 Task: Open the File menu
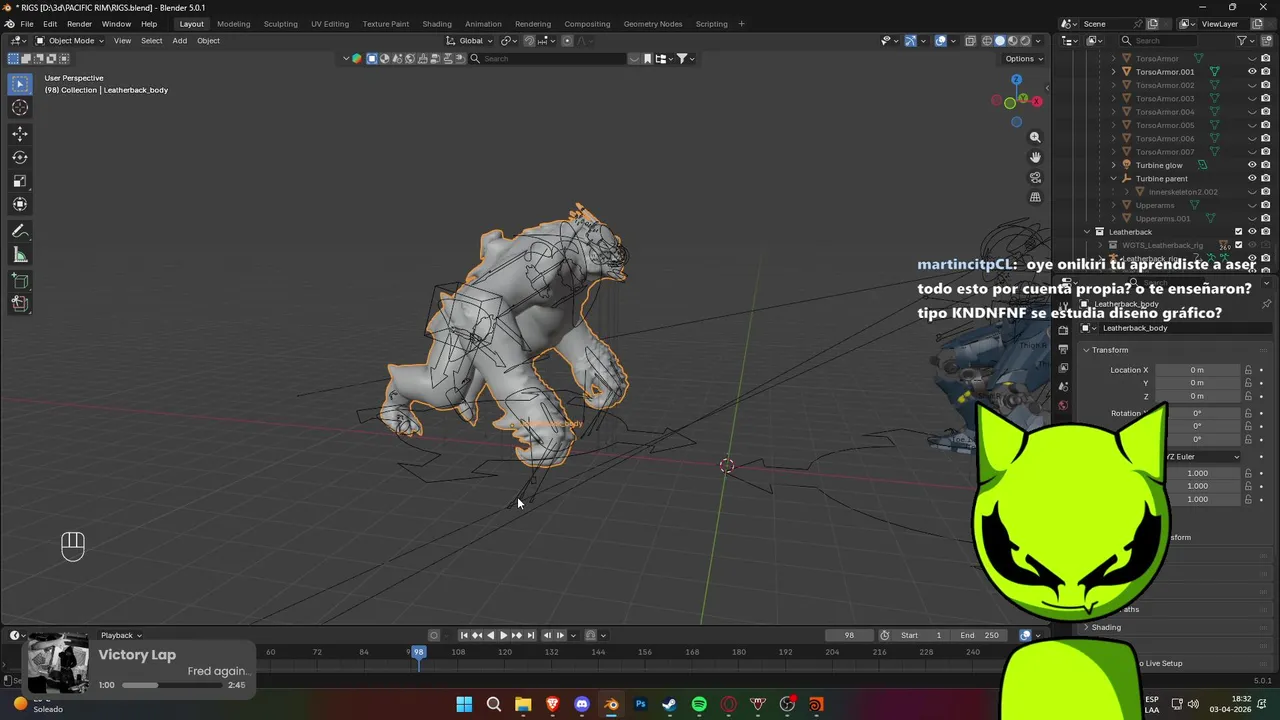[x=27, y=24]
